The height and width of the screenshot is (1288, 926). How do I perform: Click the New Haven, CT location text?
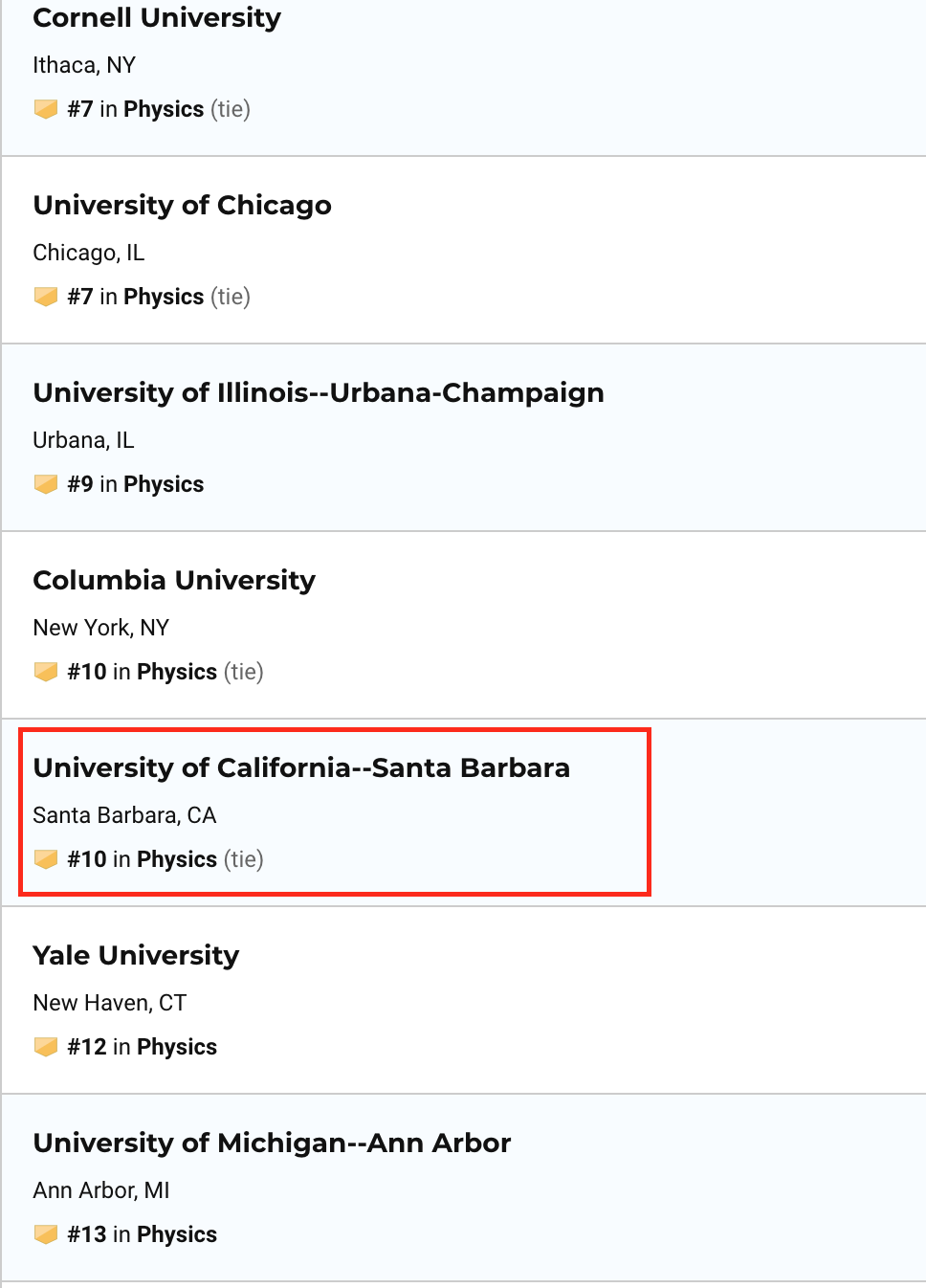110,1003
